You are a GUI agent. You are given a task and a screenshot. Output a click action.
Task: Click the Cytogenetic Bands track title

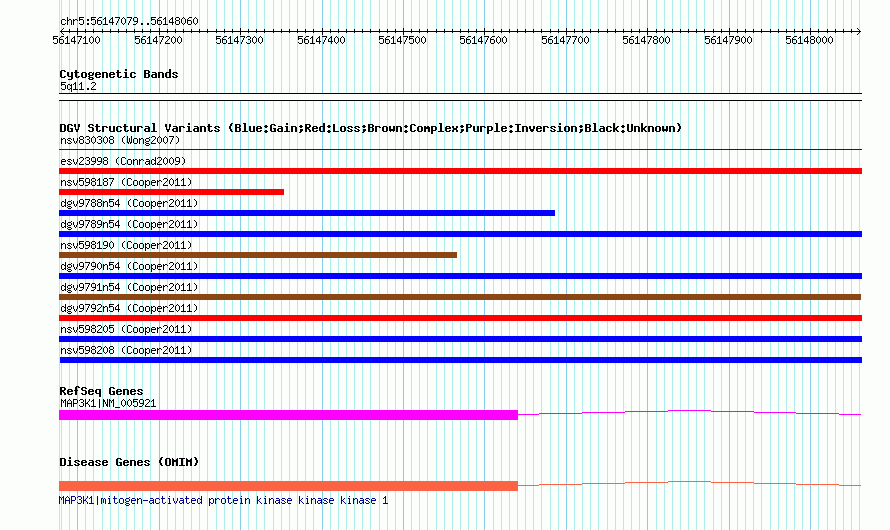click(x=119, y=74)
